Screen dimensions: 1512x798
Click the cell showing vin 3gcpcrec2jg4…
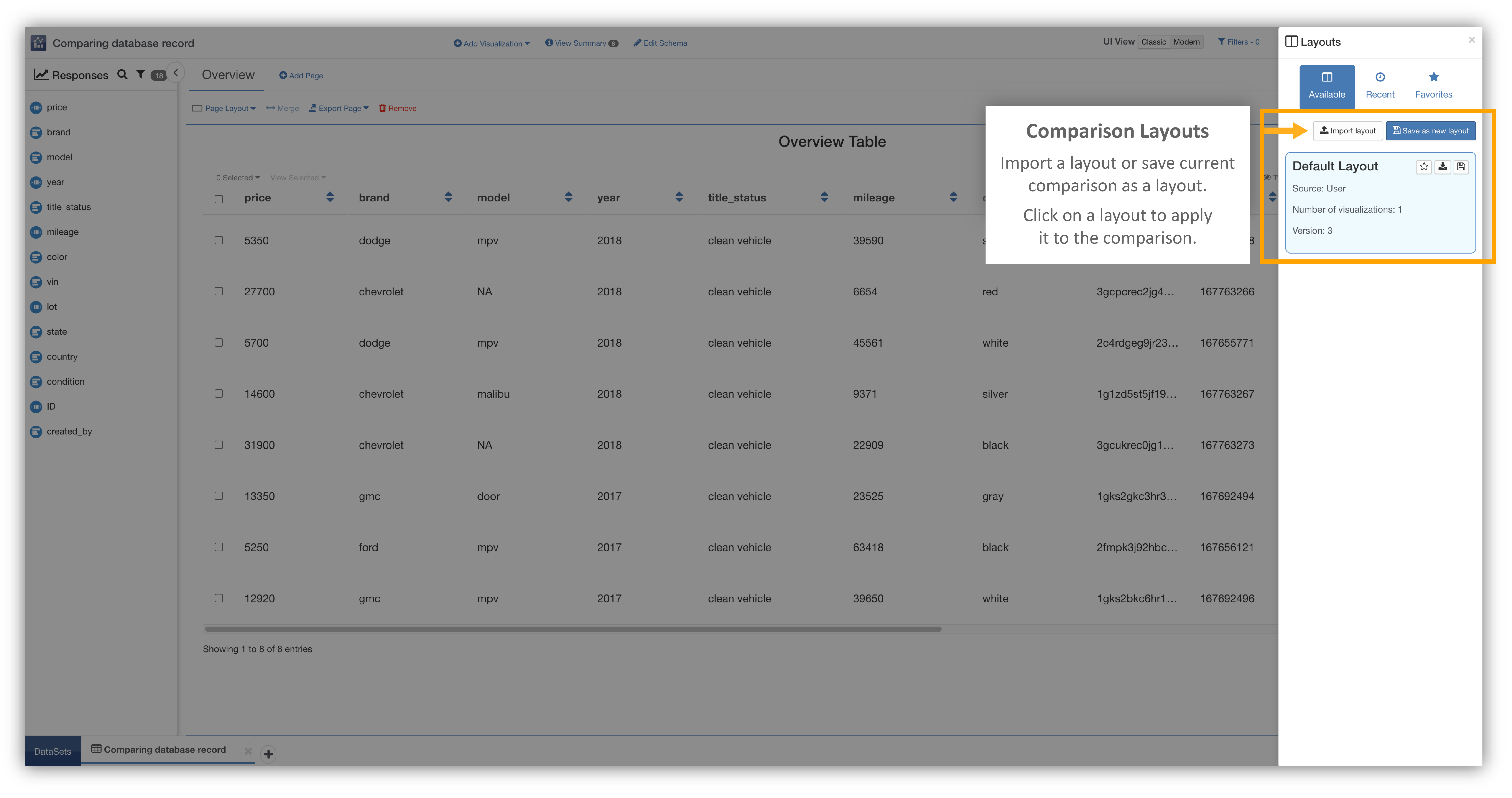pos(1135,292)
